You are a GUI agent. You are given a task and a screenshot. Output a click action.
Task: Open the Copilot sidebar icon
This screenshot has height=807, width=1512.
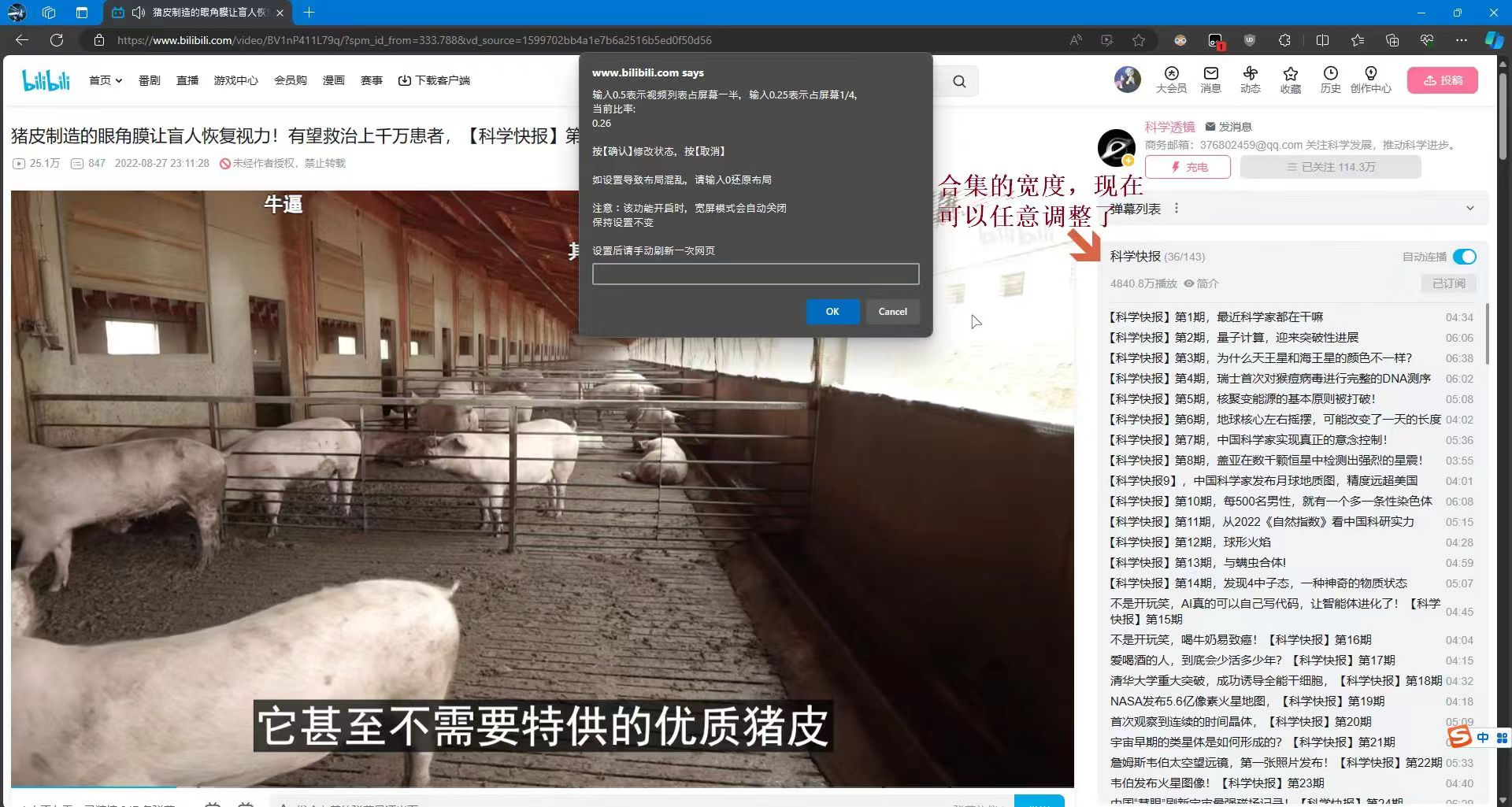(x=1494, y=40)
